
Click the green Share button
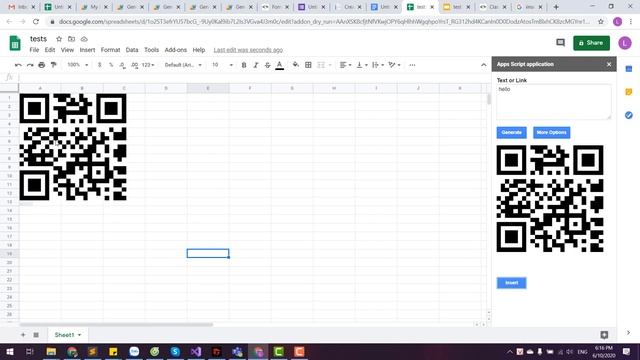pos(591,43)
